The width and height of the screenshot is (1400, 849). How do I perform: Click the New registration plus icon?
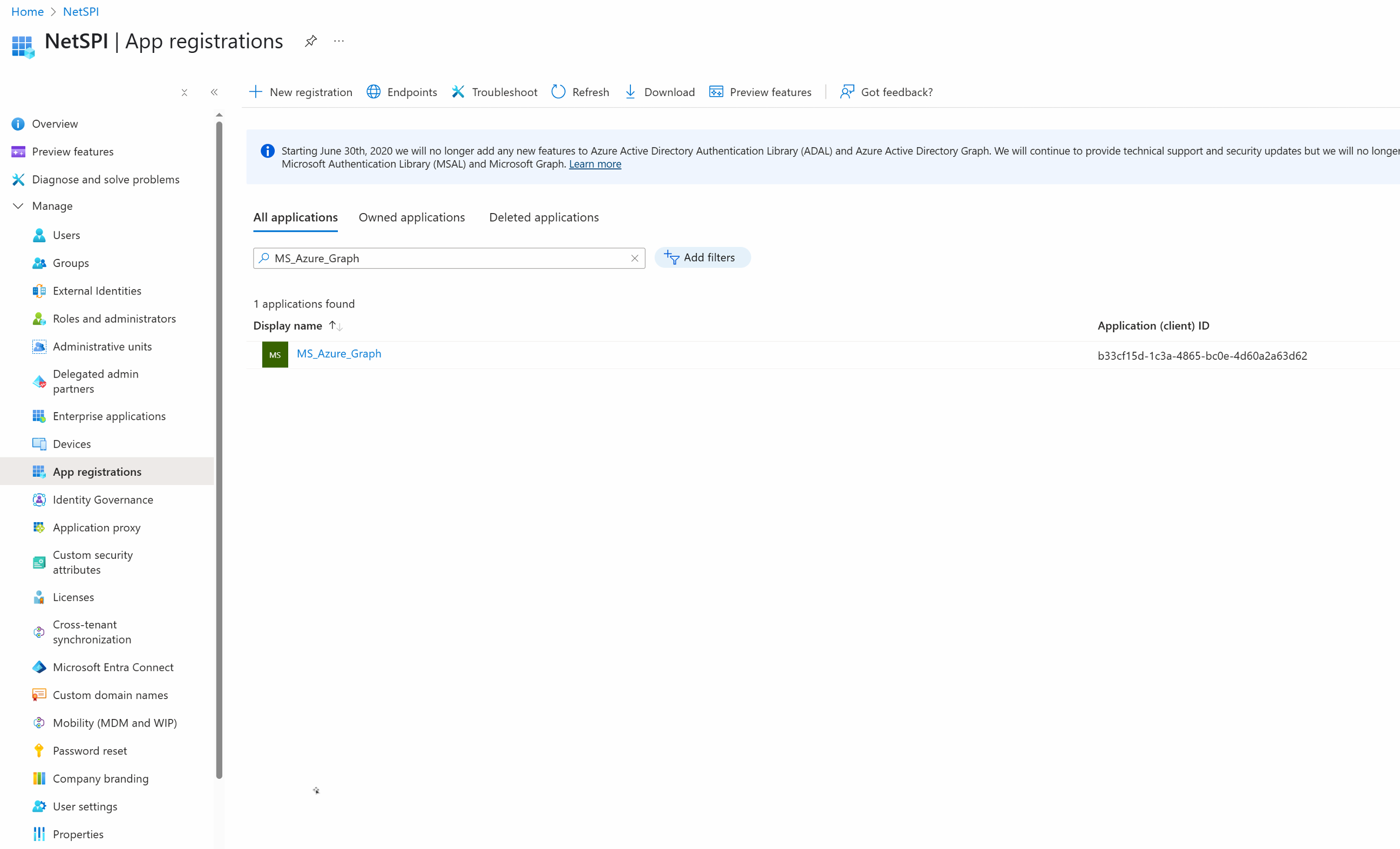tap(256, 92)
